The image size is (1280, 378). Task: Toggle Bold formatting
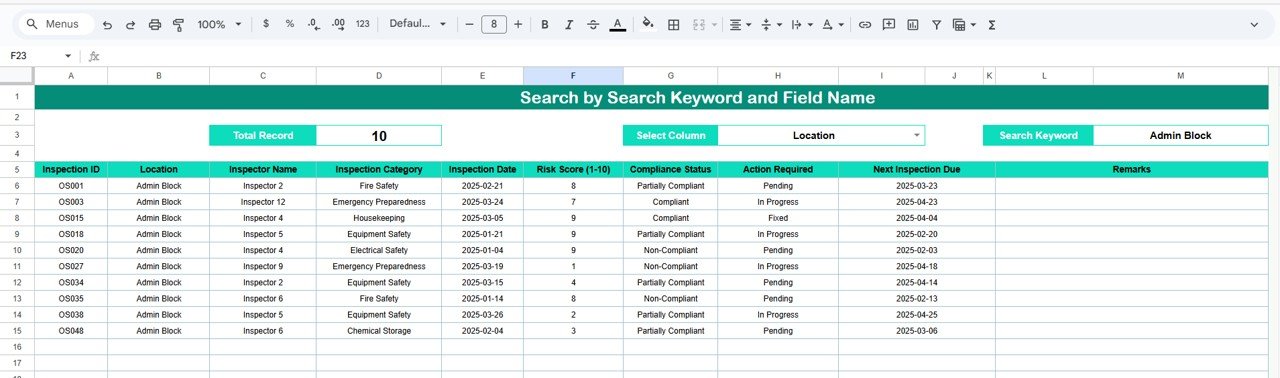click(x=545, y=24)
